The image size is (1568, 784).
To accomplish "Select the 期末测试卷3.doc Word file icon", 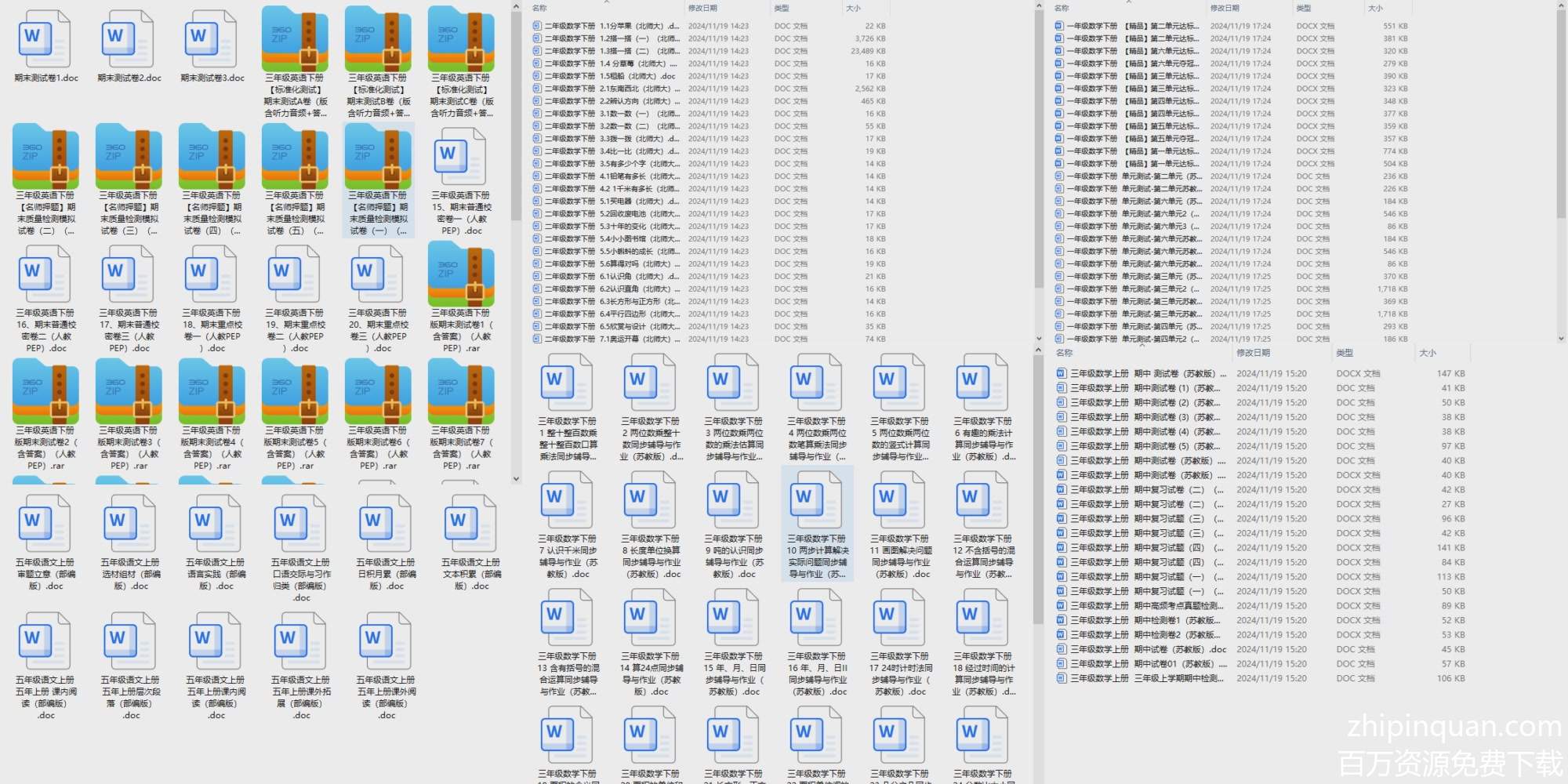I will click(x=211, y=39).
